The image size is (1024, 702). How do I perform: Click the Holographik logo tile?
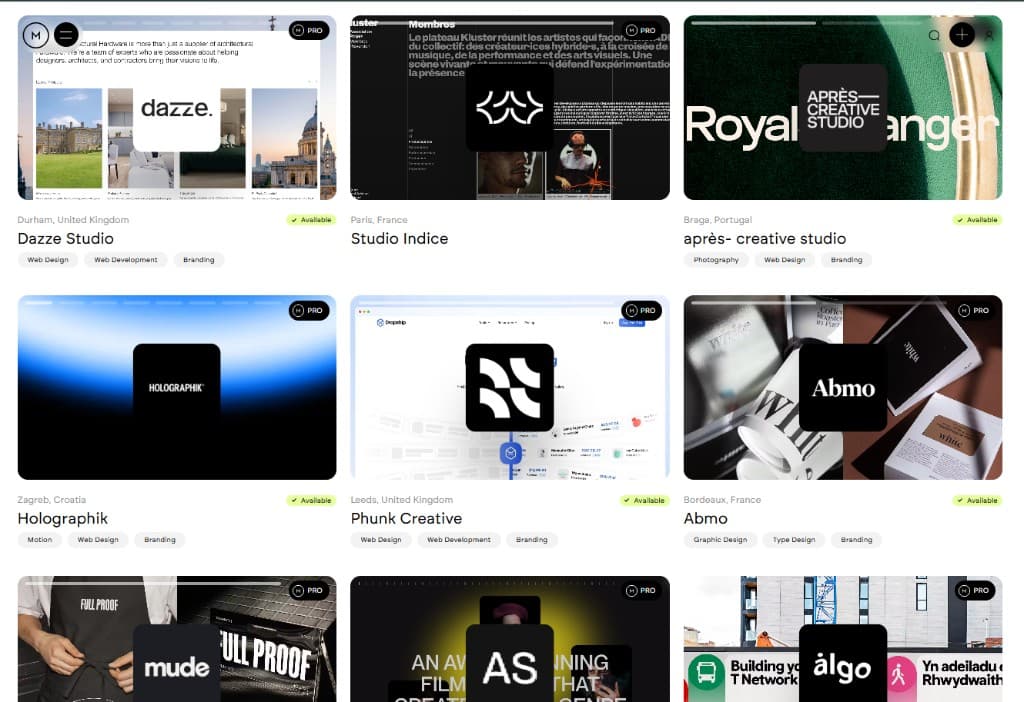pos(176,387)
